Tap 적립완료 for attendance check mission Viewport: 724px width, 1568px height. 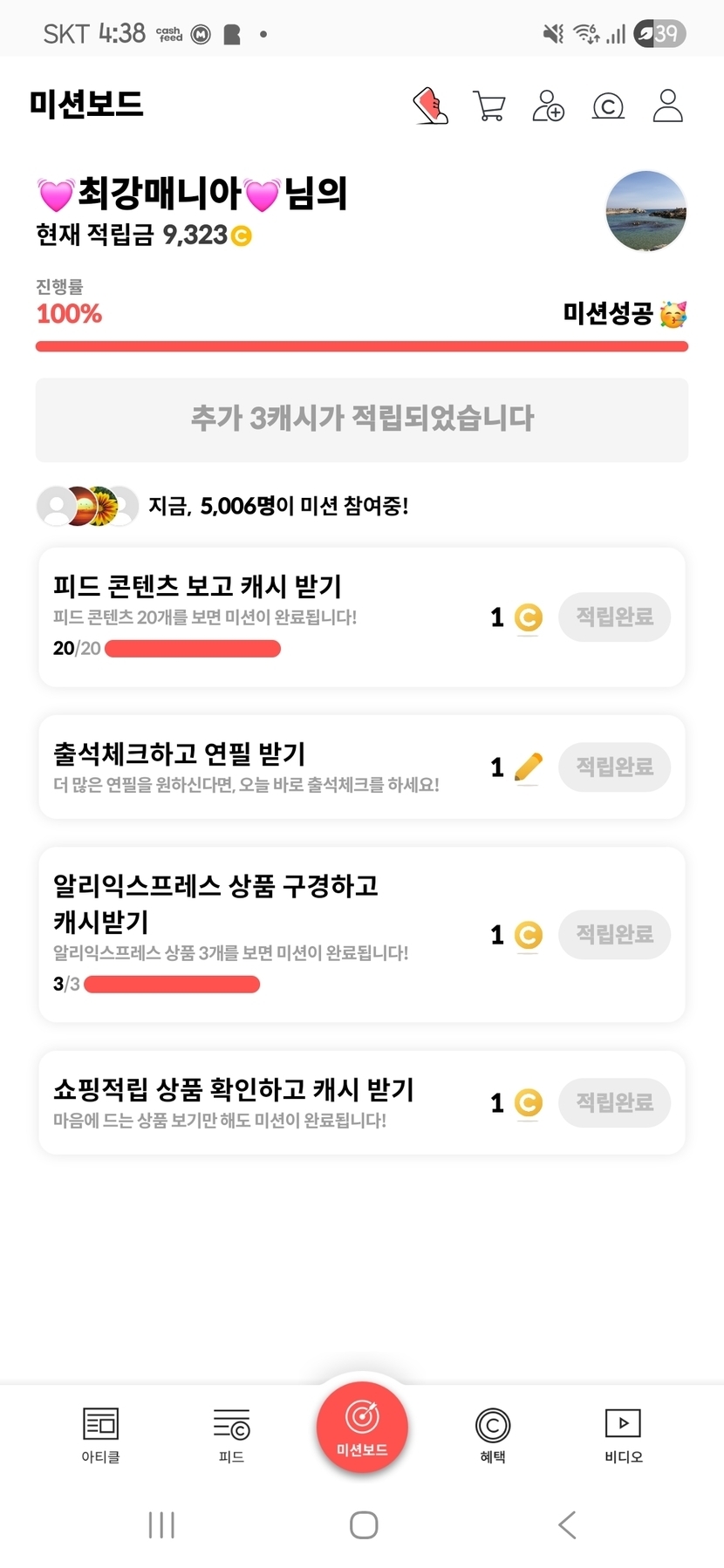pyautogui.click(x=614, y=767)
